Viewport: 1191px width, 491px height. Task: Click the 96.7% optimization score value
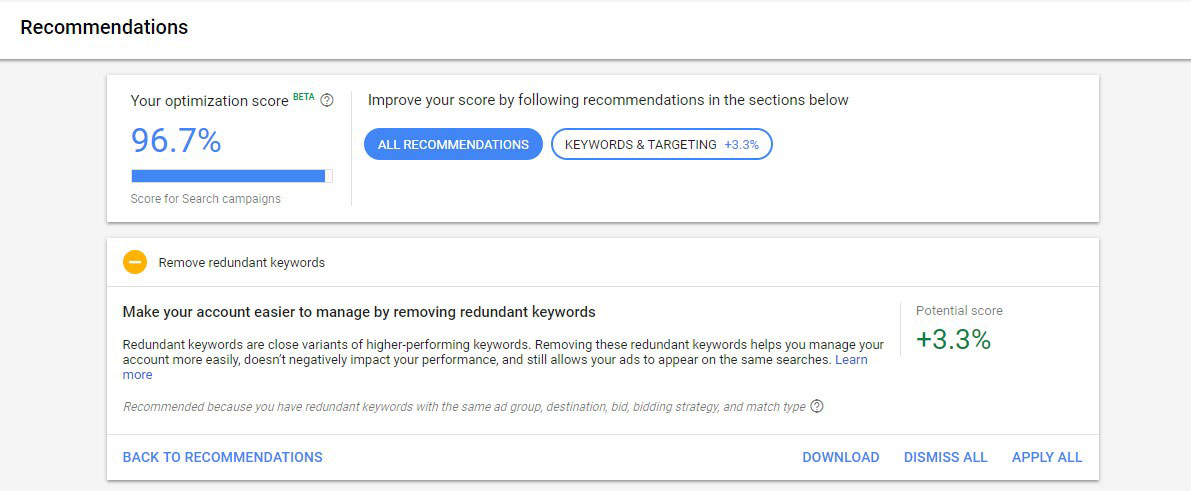(x=176, y=141)
